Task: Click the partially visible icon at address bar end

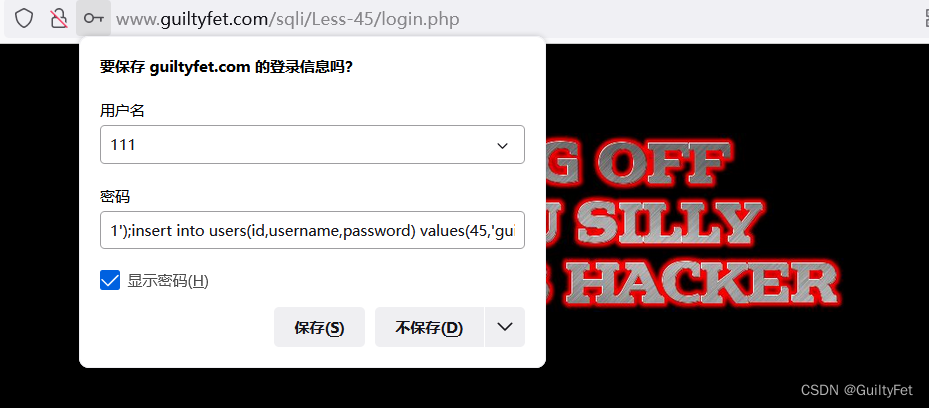Action: tap(925, 19)
